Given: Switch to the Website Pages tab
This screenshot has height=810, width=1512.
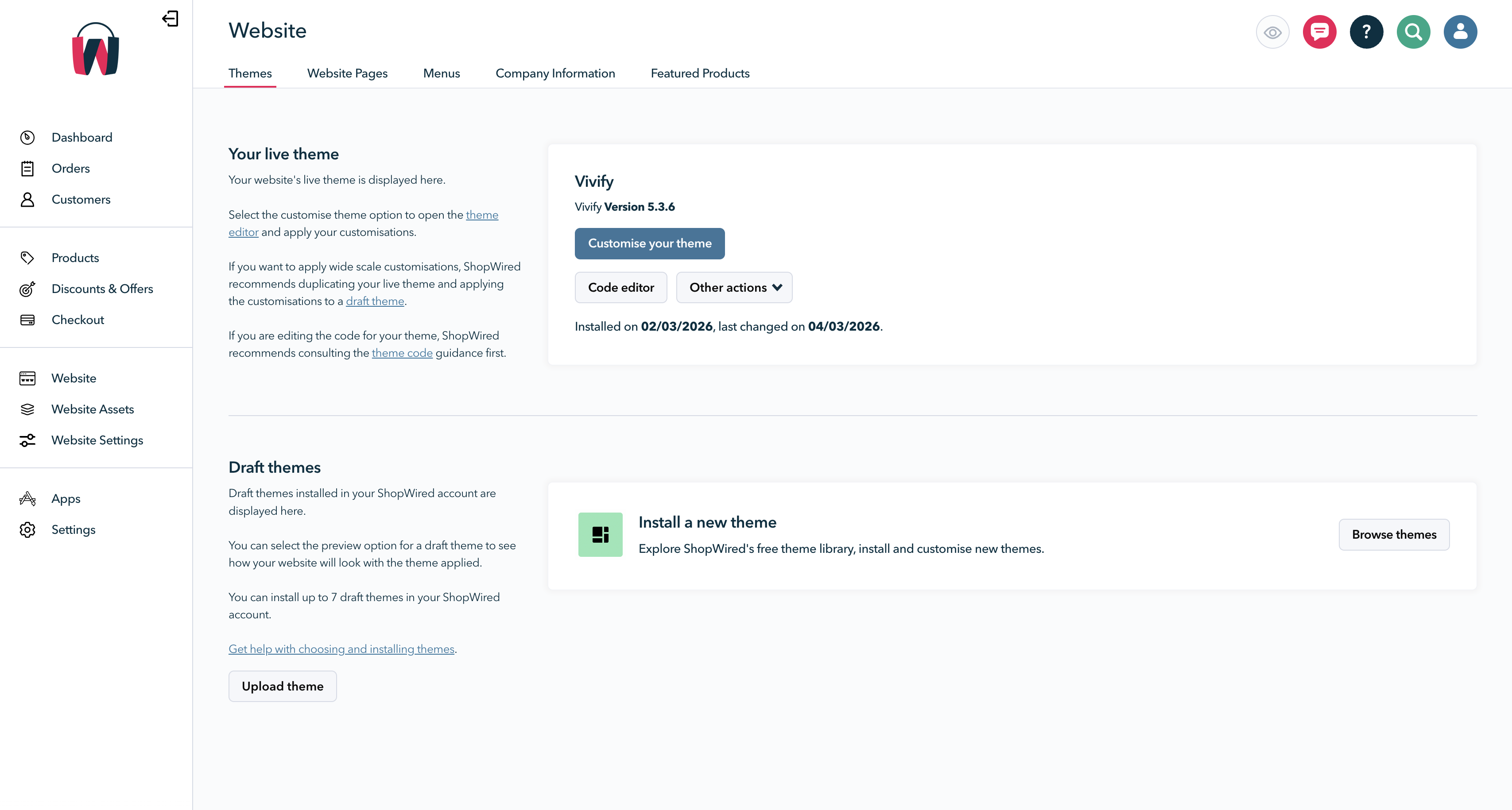Looking at the screenshot, I should (347, 73).
